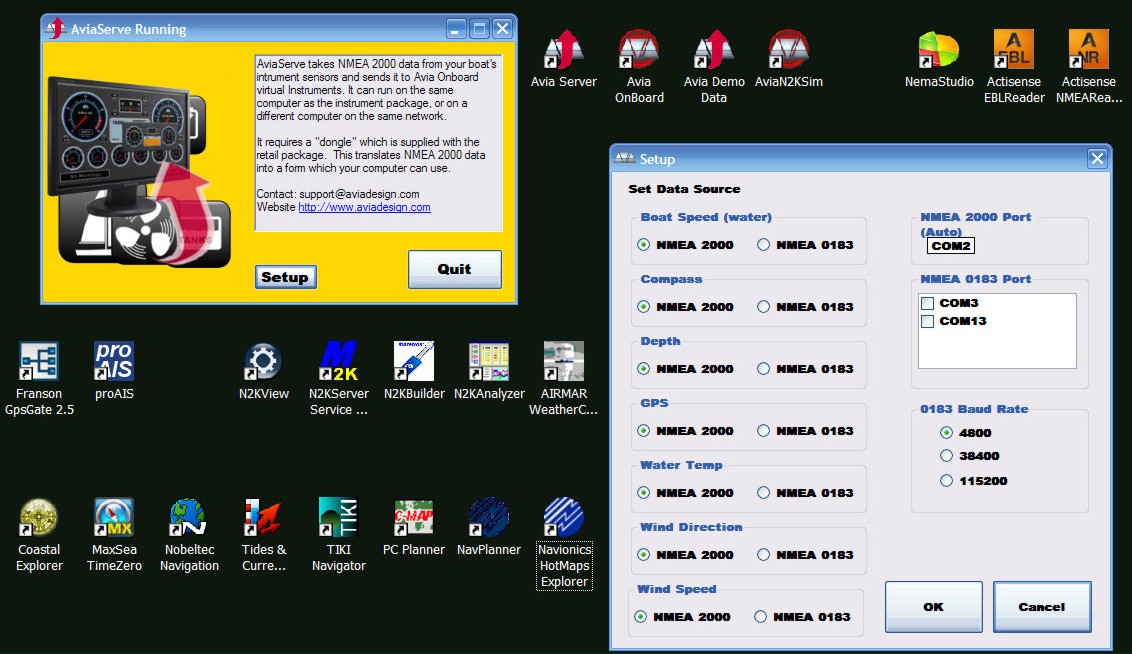The height and width of the screenshot is (654, 1132).
Task: Close the Setup dialog window
Action: pyautogui.click(x=1097, y=159)
